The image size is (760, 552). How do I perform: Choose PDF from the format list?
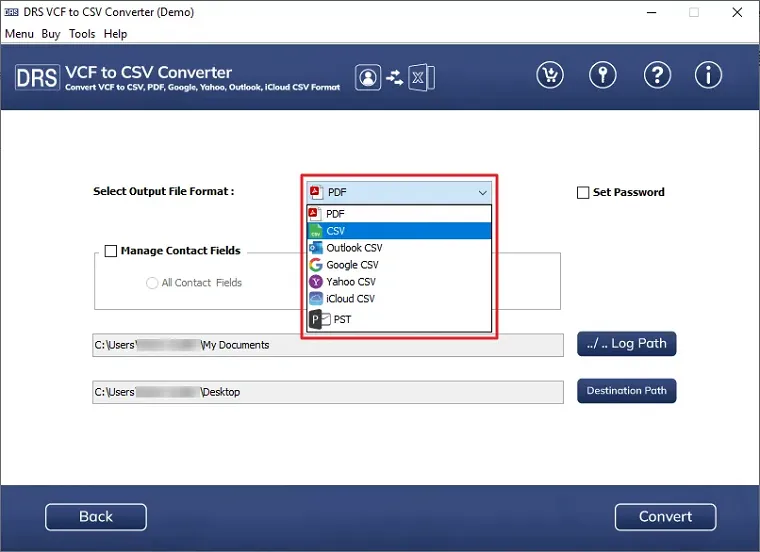tap(399, 214)
